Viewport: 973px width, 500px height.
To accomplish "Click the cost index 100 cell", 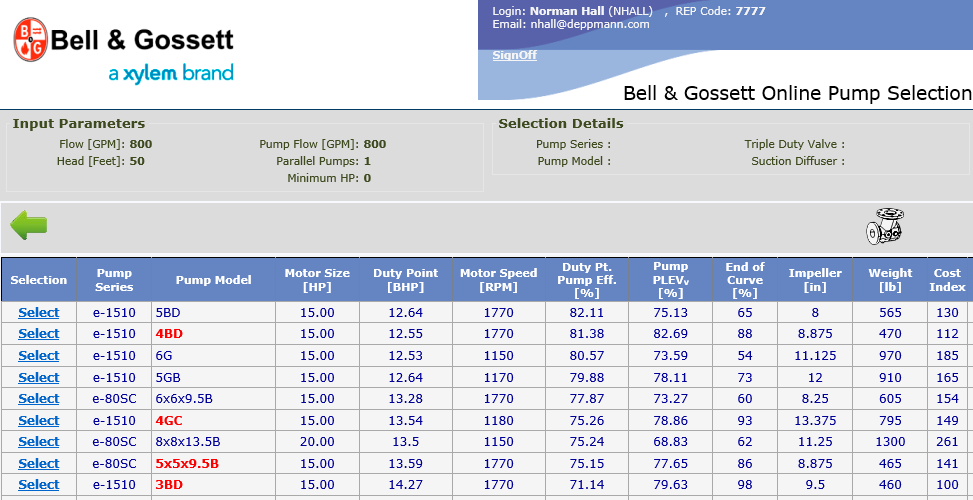I will [948, 484].
